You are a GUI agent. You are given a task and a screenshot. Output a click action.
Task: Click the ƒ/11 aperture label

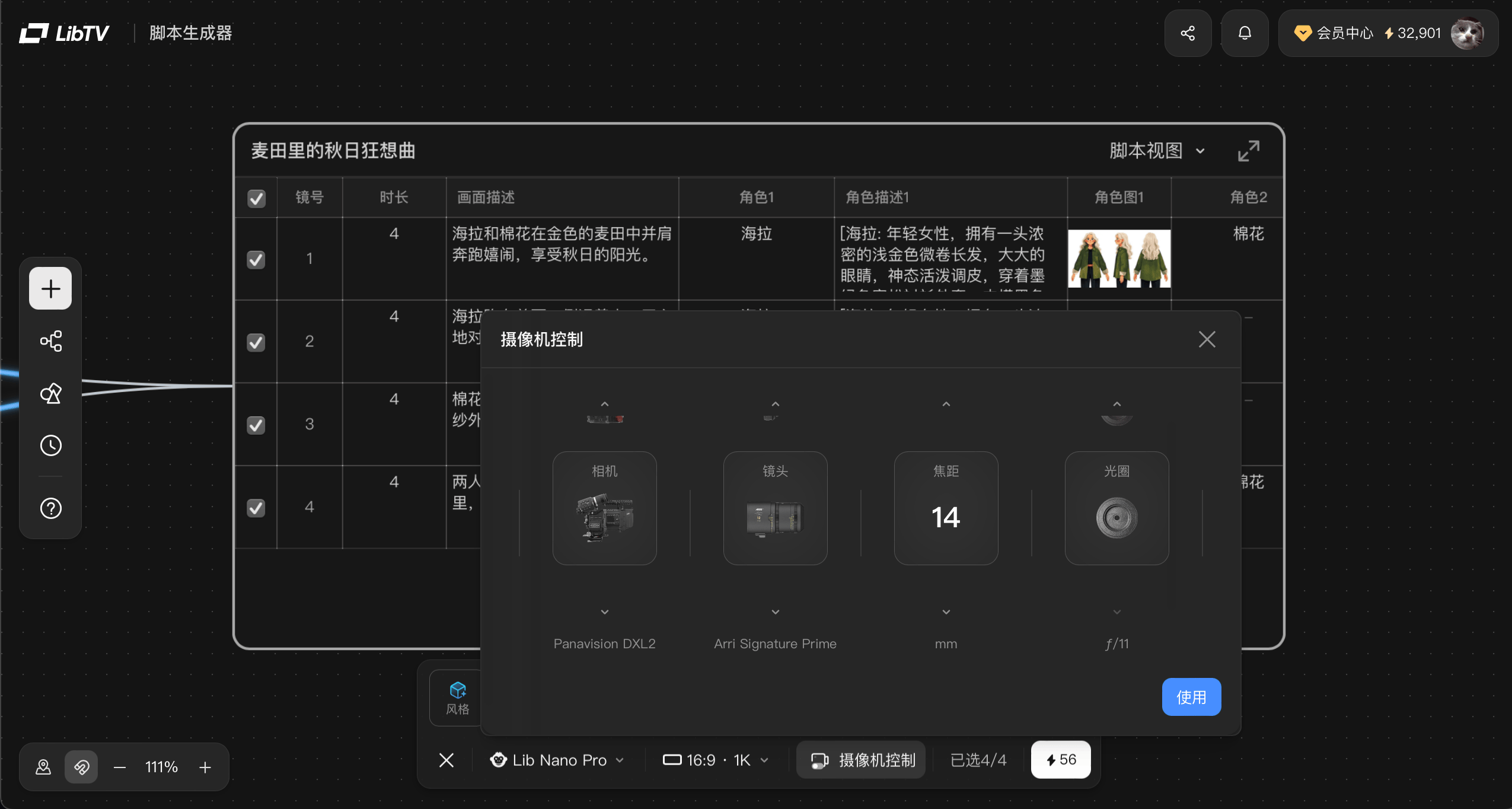coord(1117,644)
